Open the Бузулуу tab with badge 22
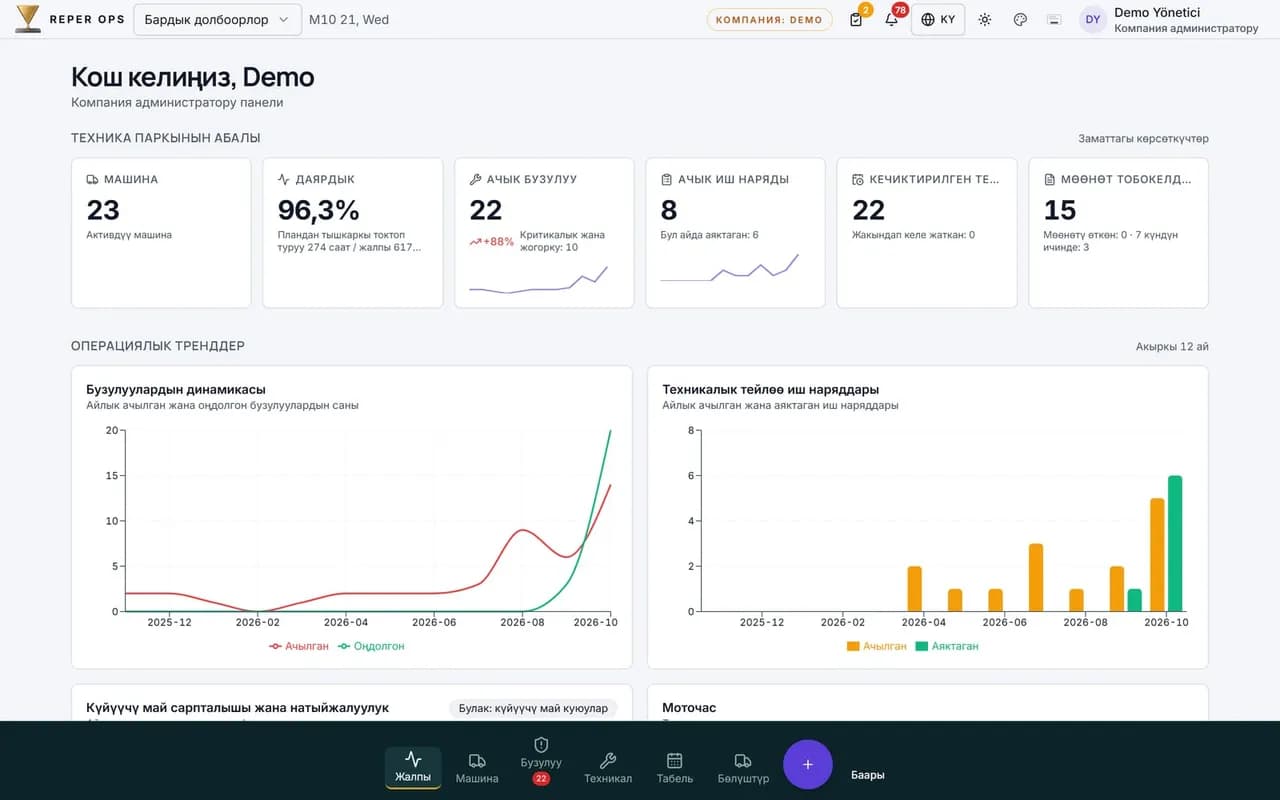Screen dimensions: 1280x800 tap(541, 760)
